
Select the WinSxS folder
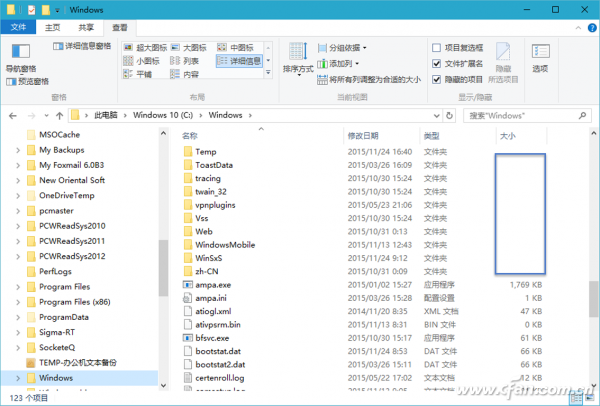(x=209, y=258)
